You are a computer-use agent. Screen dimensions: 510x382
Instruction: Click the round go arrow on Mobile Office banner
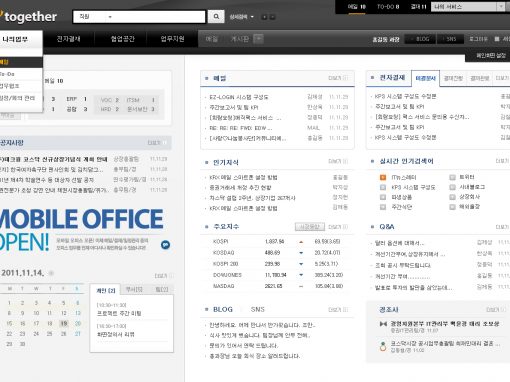[x=165, y=245]
